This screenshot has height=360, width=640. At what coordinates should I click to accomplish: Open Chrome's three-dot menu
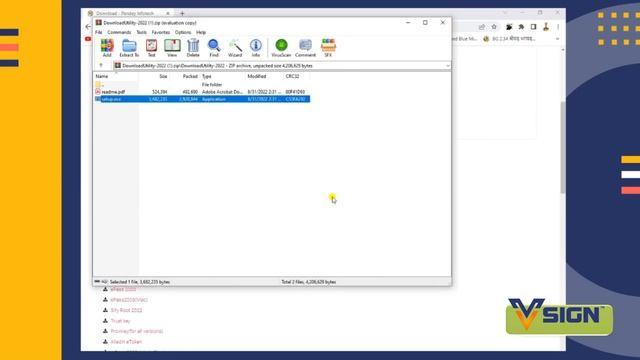[x=558, y=27]
